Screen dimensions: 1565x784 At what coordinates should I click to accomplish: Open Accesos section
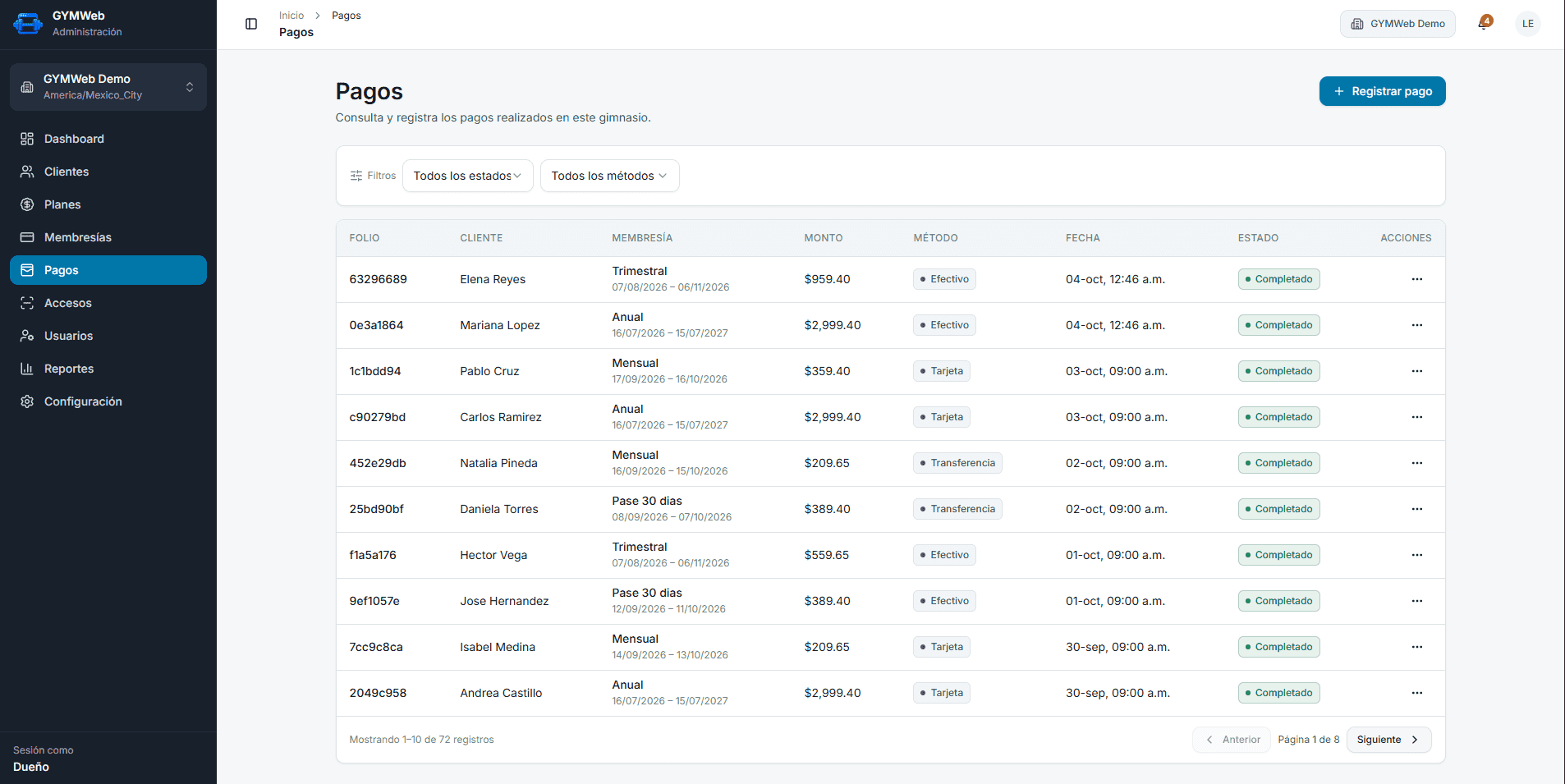(x=108, y=303)
